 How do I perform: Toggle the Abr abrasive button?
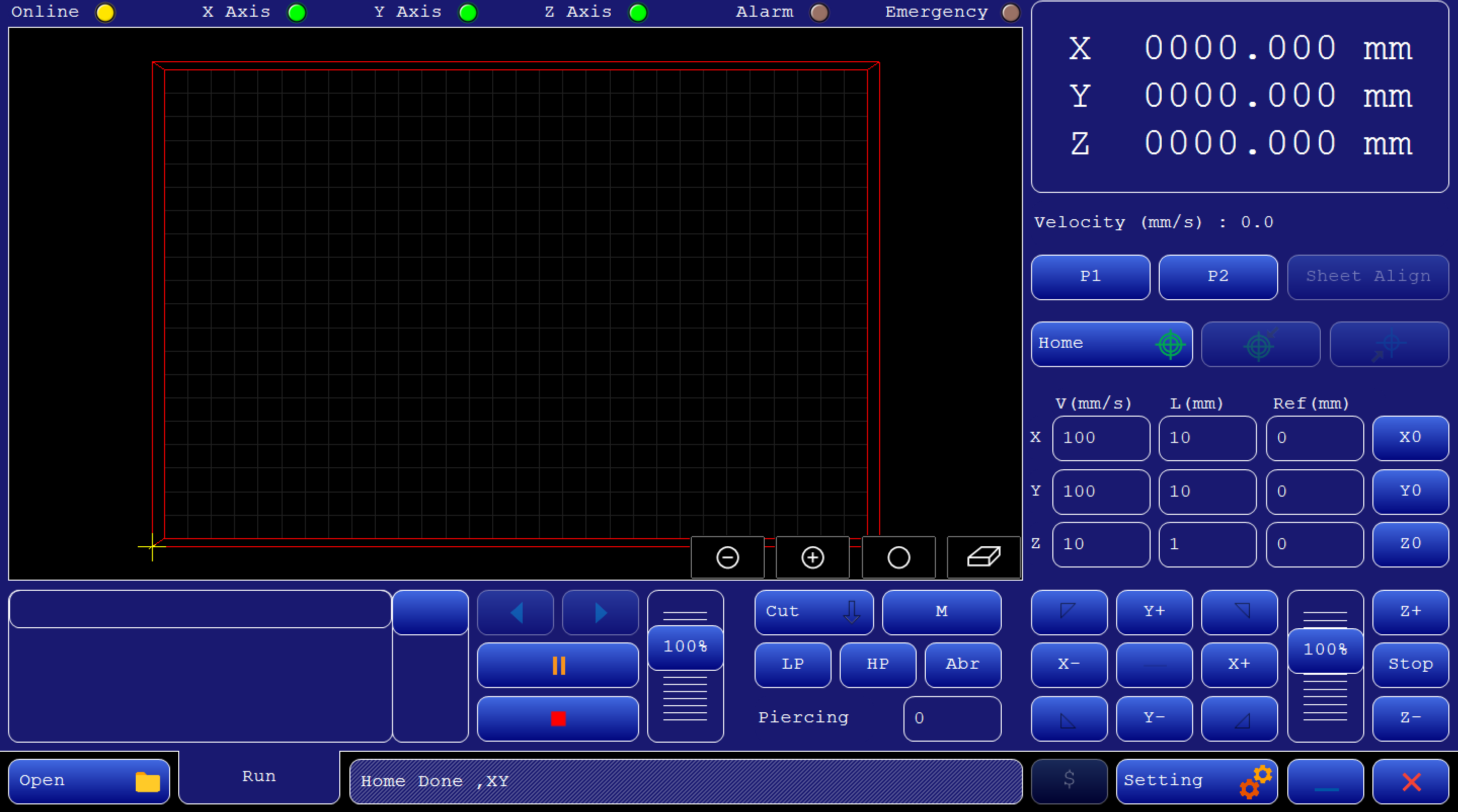(962, 664)
